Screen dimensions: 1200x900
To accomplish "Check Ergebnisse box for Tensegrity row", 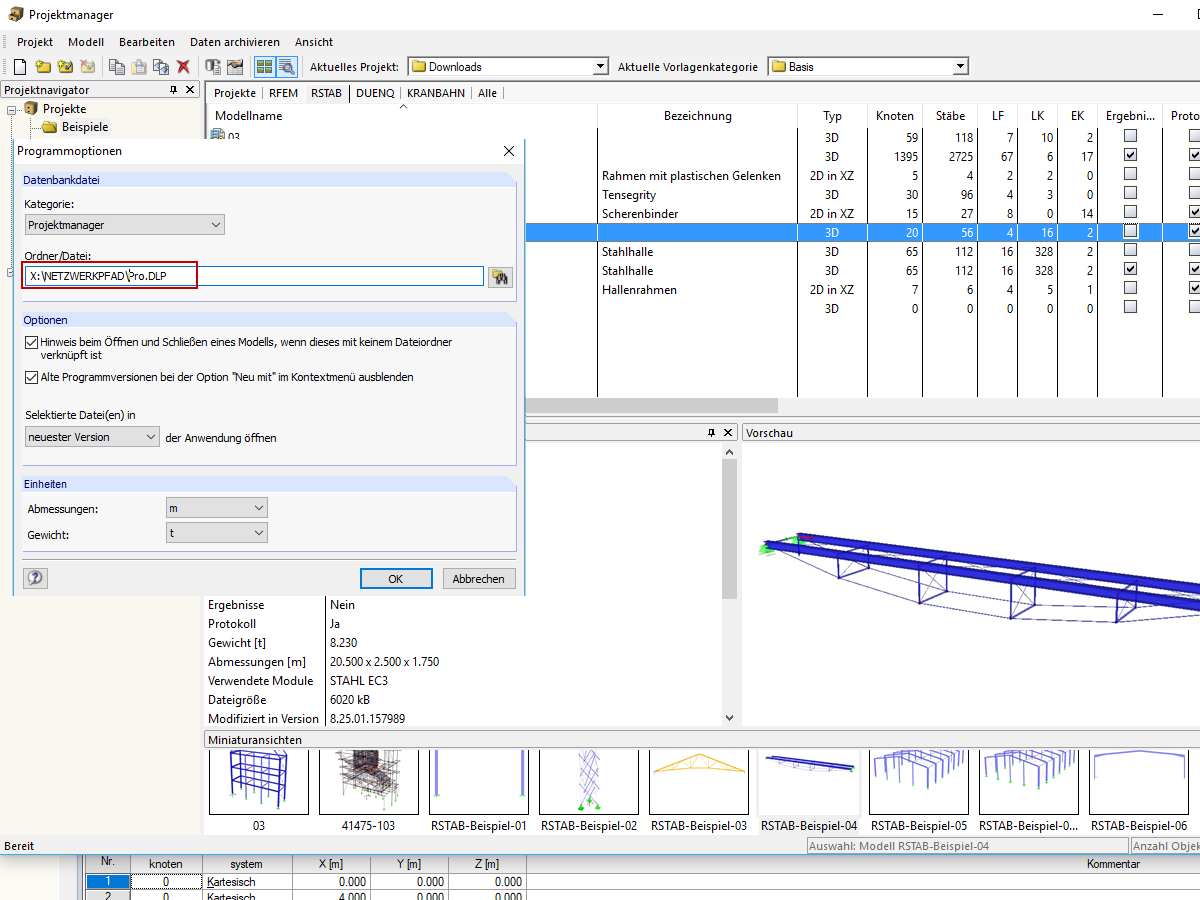I will pyautogui.click(x=1130, y=193).
